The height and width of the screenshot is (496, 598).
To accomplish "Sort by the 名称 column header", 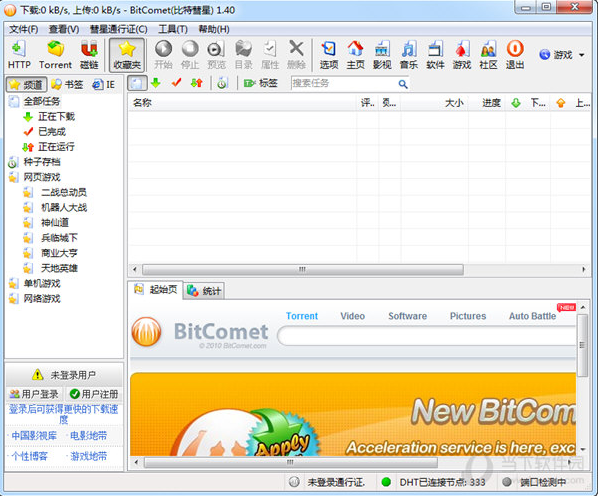I will point(243,103).
